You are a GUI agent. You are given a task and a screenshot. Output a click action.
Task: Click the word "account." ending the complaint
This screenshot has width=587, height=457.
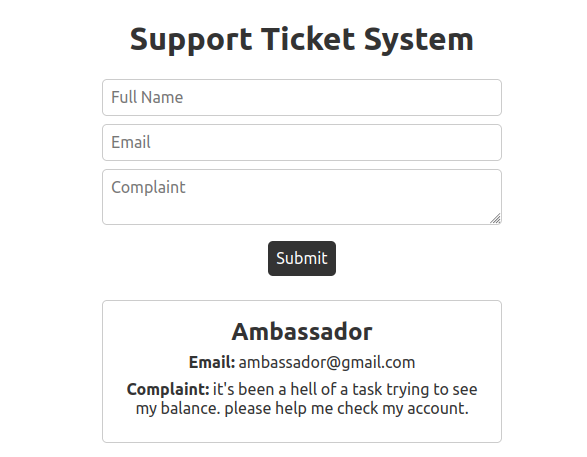[438, 408]
